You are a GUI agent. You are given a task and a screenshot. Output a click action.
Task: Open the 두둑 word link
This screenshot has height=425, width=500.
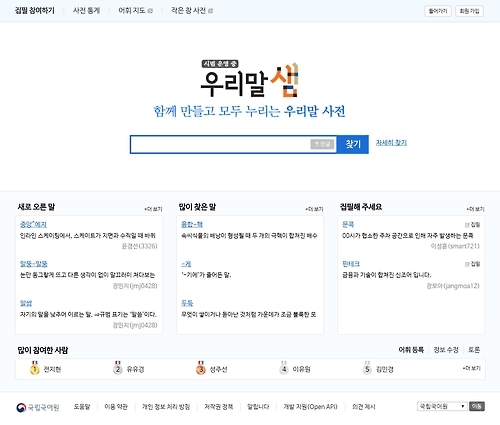(187, 303)
